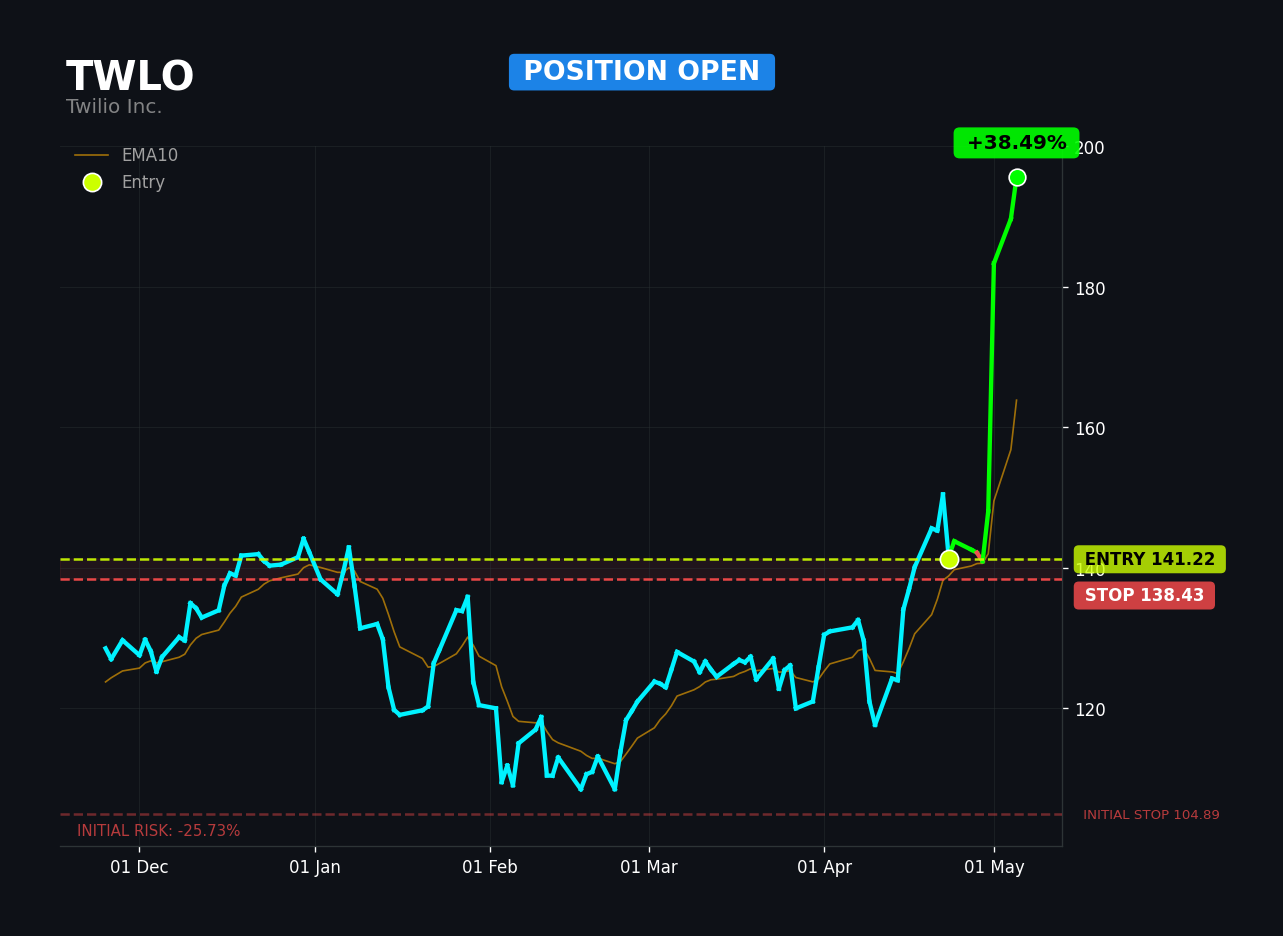The width and height of the screenshot is (1283, 936).
Task: Click the entry point dot on the price line
Action: [949, 559]
